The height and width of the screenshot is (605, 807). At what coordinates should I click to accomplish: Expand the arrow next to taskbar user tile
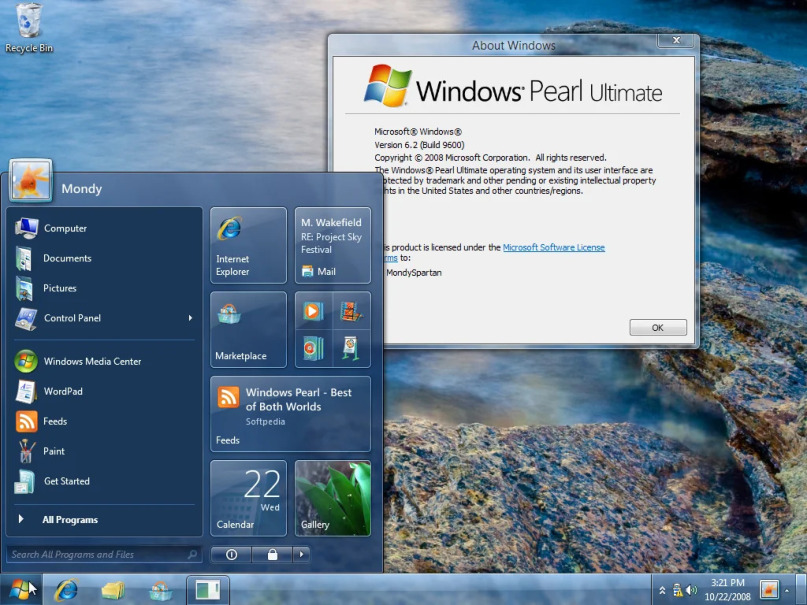coord(787,591)
